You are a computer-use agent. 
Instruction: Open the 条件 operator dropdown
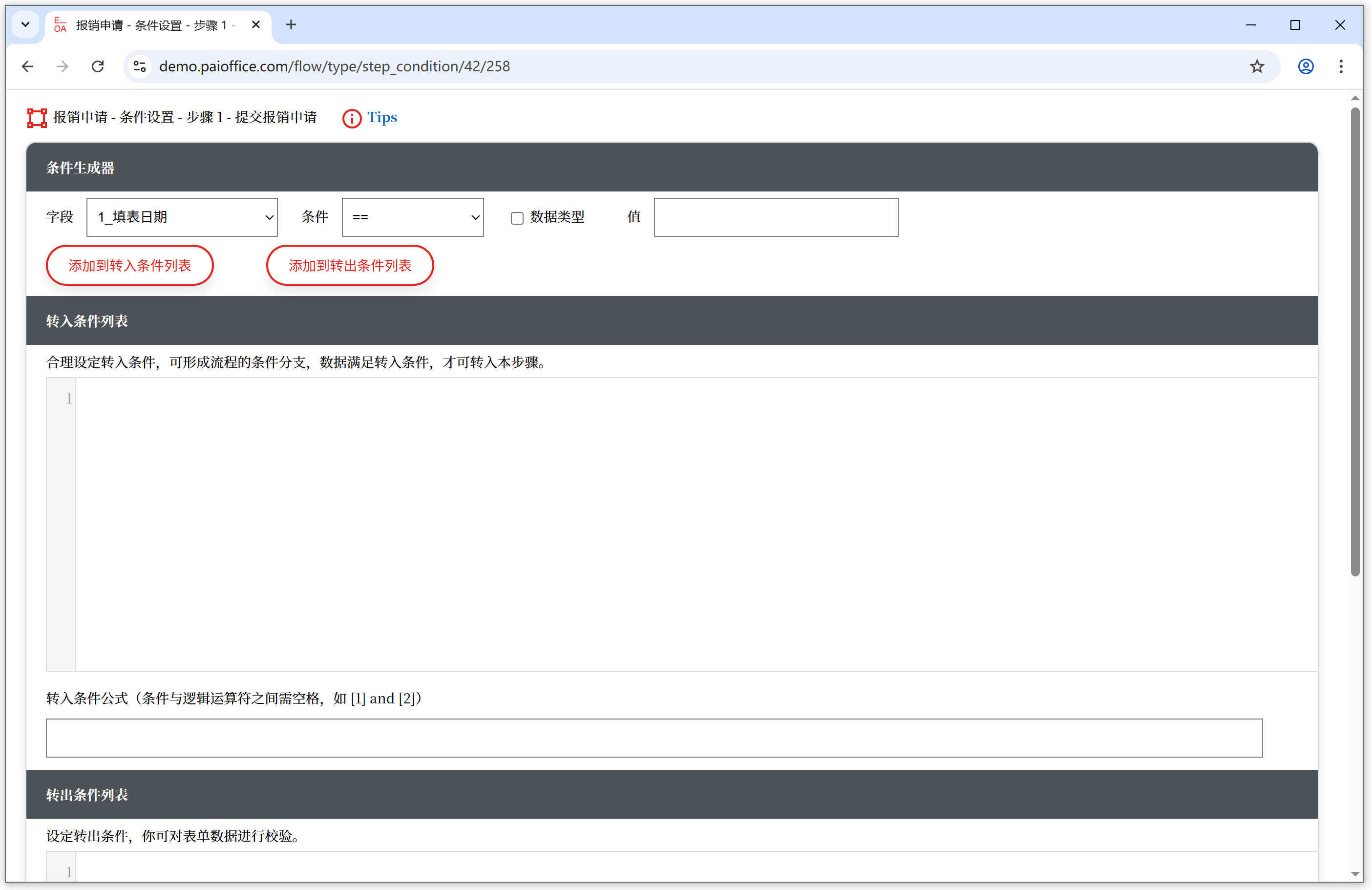413,217
